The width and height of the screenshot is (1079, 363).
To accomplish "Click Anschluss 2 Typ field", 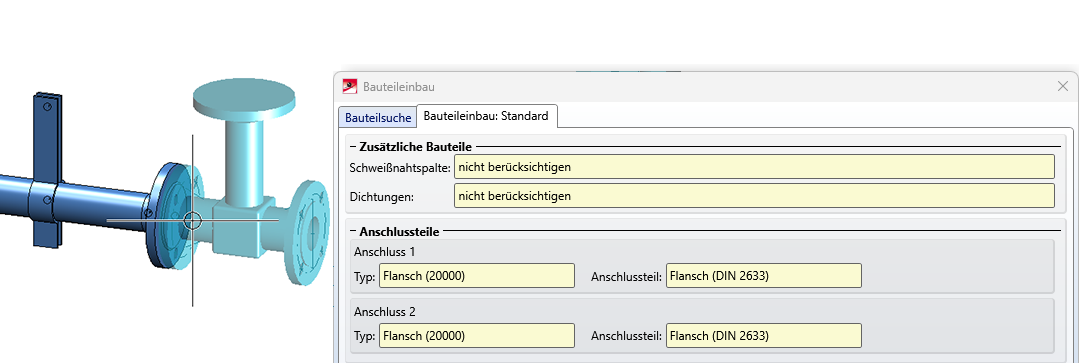I will point(476,336).
